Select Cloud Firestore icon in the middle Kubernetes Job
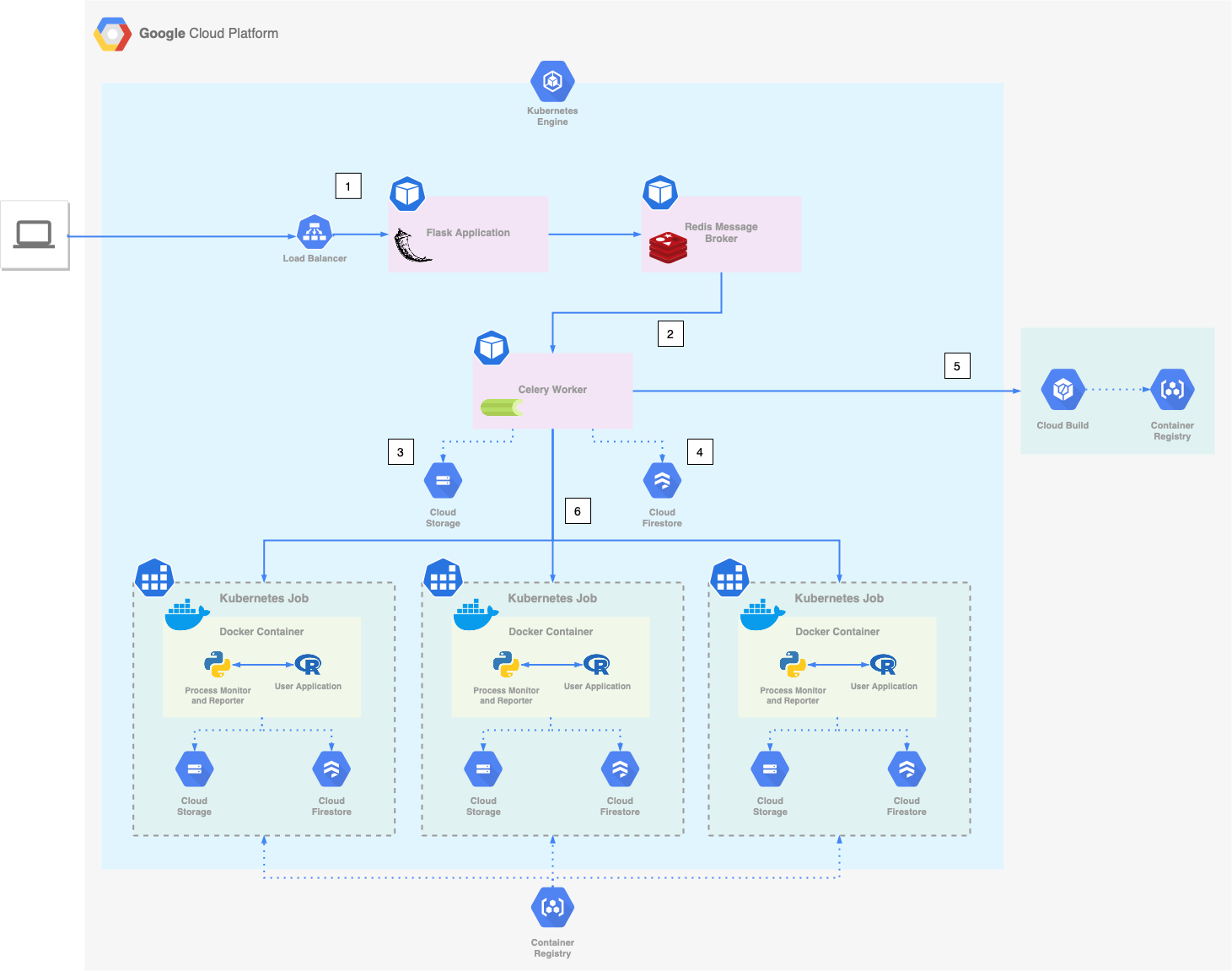 tap(620, 769)
